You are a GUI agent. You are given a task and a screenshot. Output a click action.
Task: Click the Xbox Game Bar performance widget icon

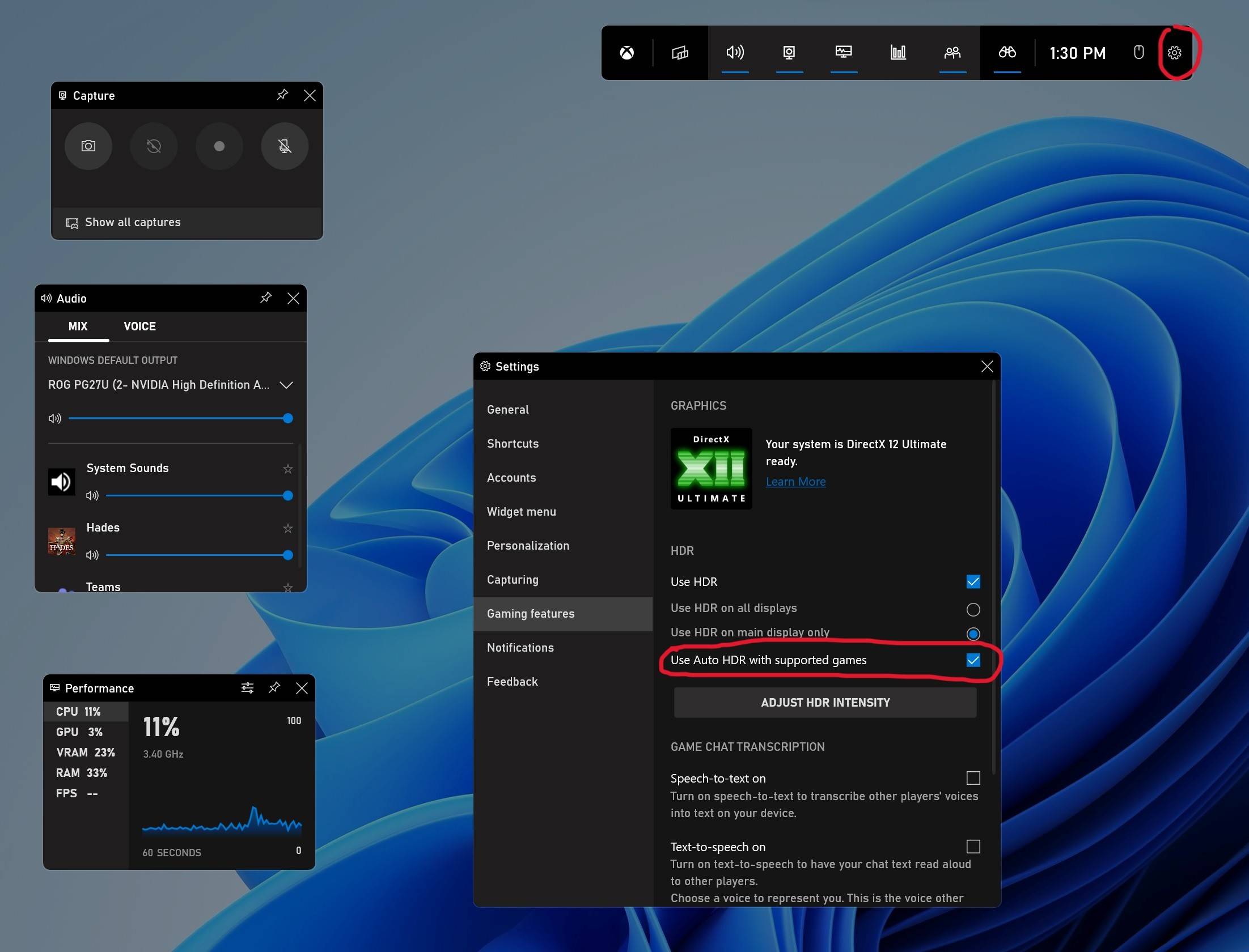pos(897,52)
